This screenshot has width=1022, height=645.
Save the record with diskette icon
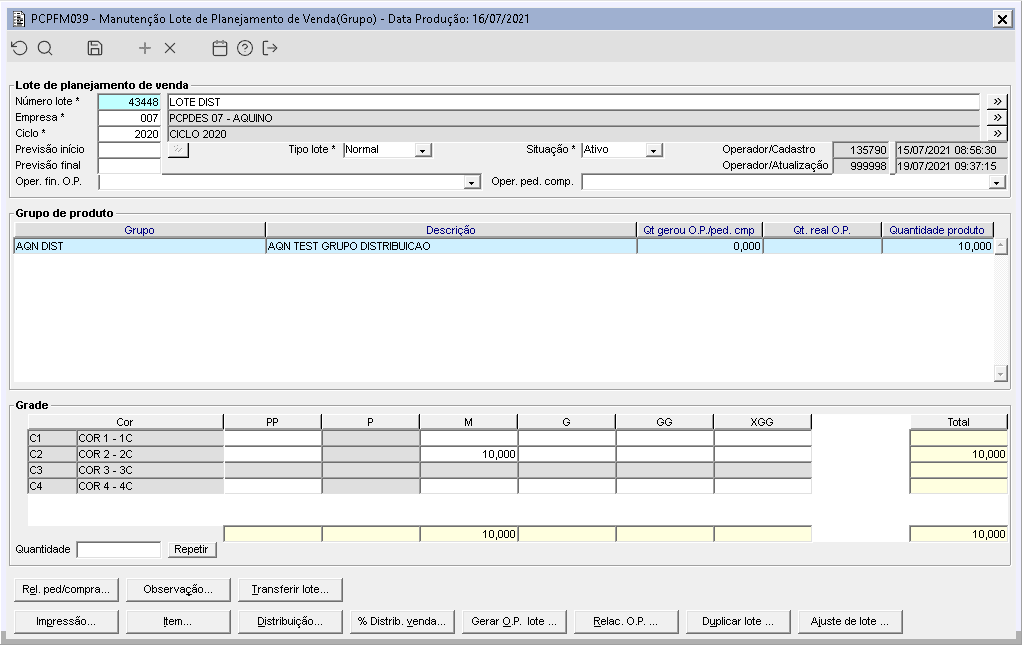tap(95, 48)
